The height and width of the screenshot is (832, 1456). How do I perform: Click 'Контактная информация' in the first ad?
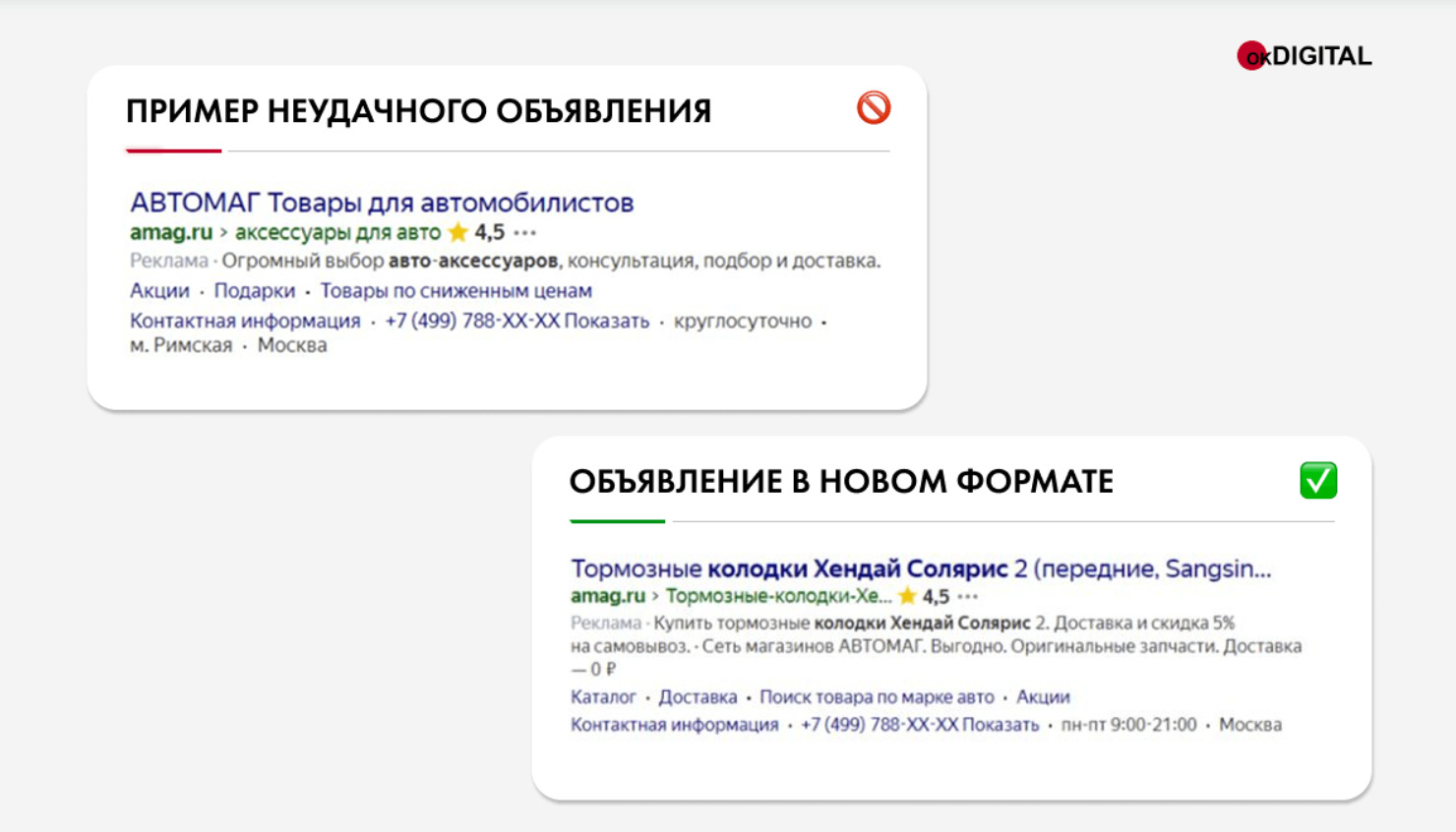coord(245,322)
